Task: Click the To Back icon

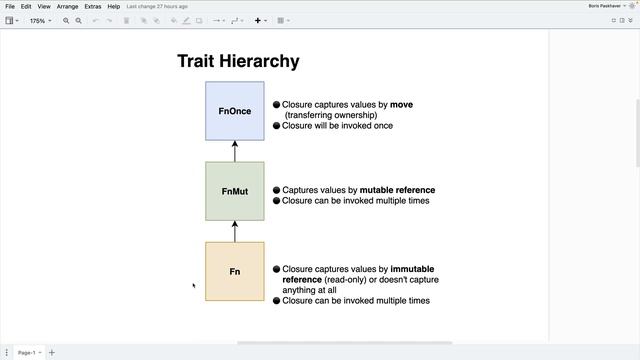Action: (157, 20)
